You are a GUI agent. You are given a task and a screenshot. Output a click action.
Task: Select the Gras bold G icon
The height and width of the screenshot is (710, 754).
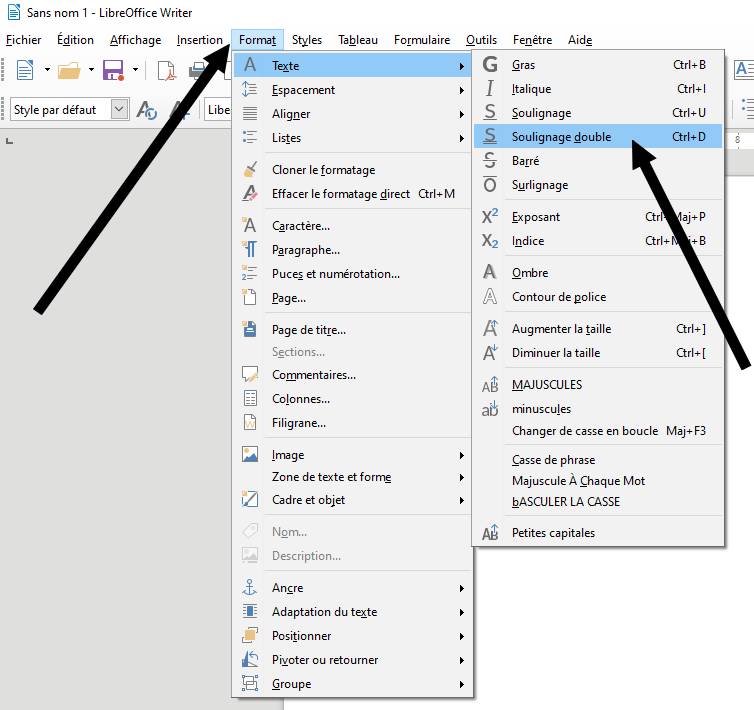coord(490,65)
